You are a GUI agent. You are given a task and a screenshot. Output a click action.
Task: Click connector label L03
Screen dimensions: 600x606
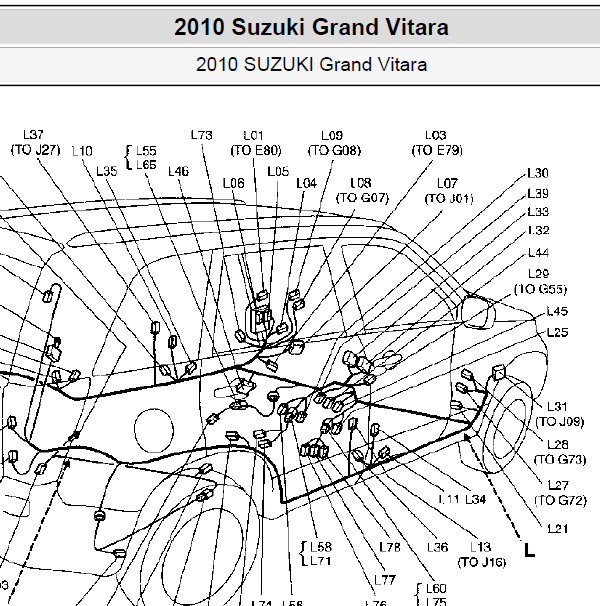436,135
